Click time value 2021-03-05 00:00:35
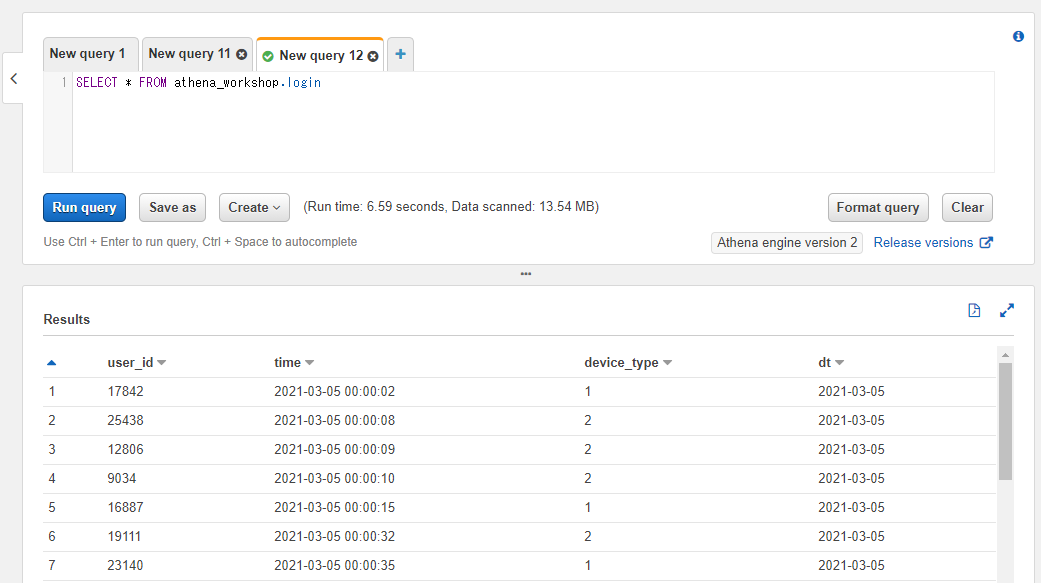Screen dimensions: 1041x583 (335, 565)
